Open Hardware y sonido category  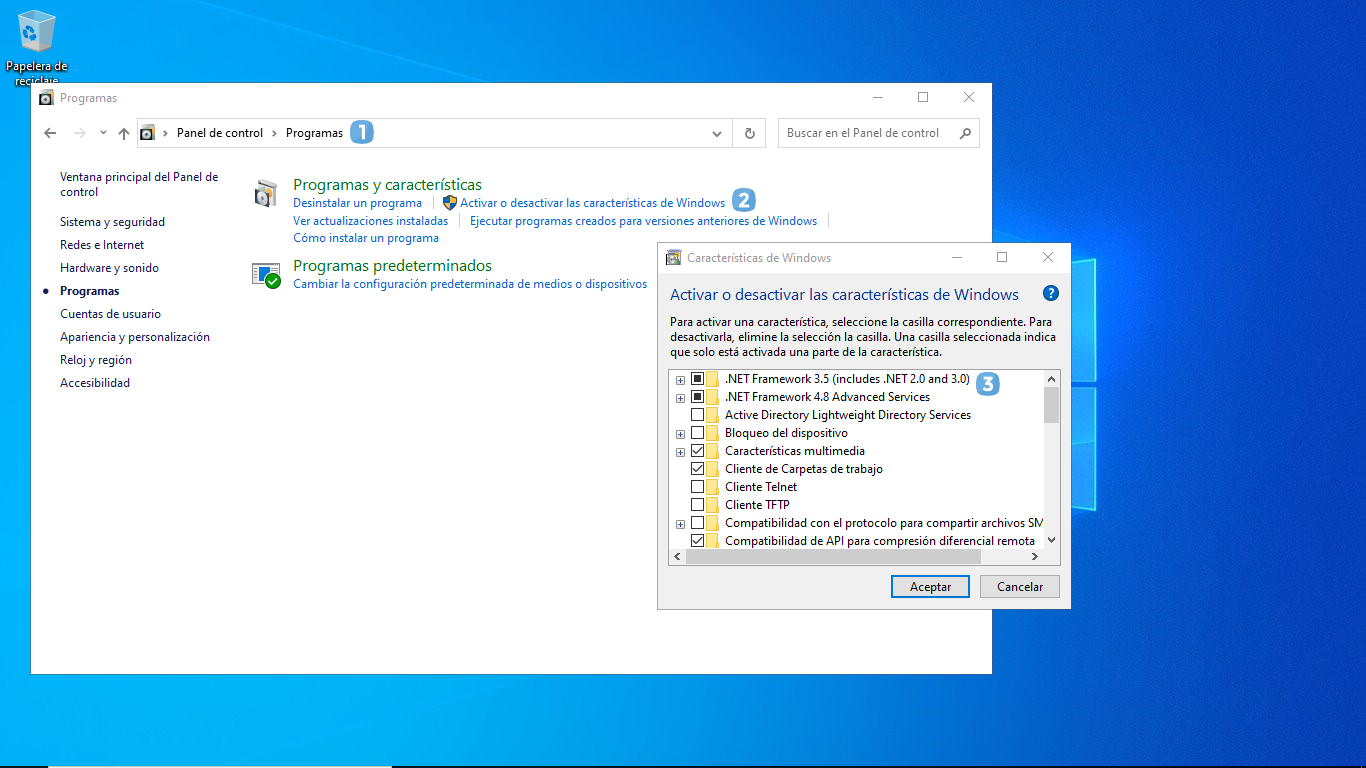tap(109, 268)
